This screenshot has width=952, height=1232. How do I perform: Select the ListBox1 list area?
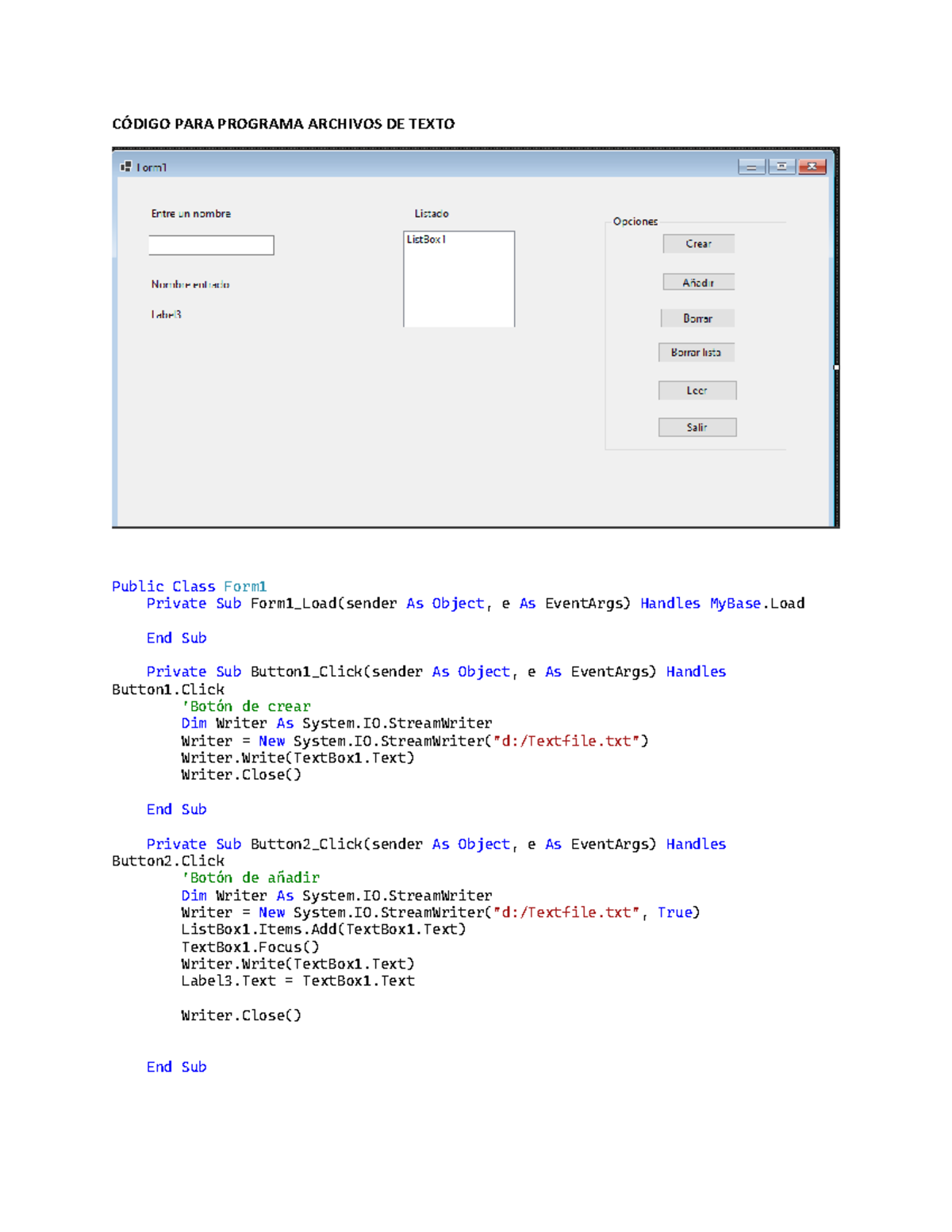point(459,278)
